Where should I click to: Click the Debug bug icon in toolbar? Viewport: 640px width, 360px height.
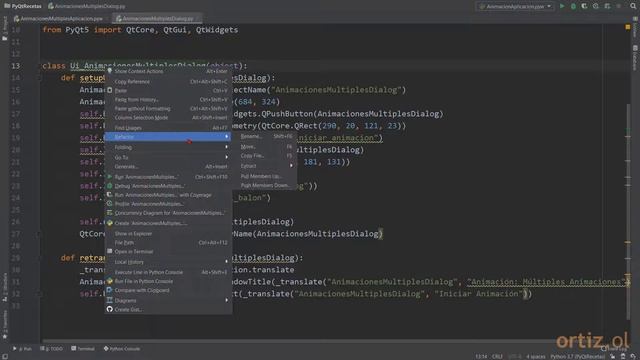pos(573,6)
